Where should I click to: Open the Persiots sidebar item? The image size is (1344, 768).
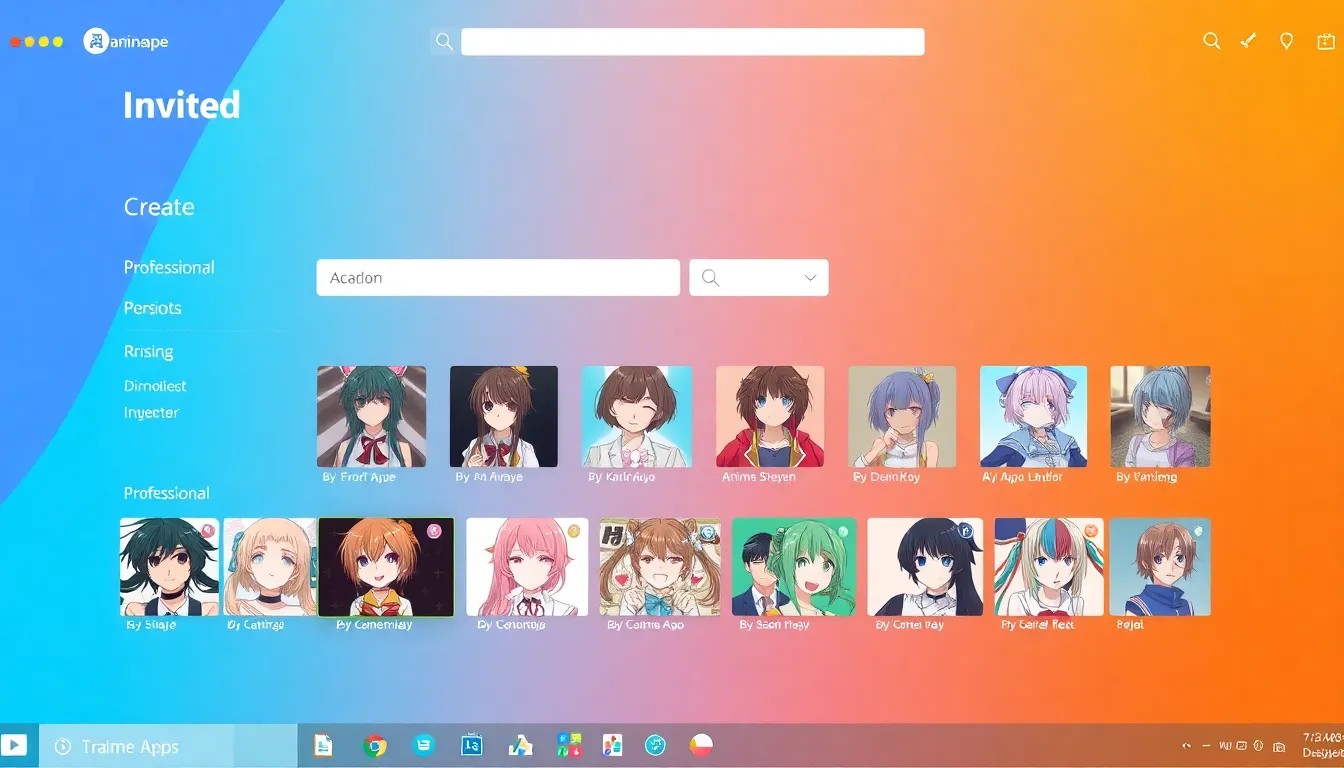pyautogui.click(x=152, y=308)
